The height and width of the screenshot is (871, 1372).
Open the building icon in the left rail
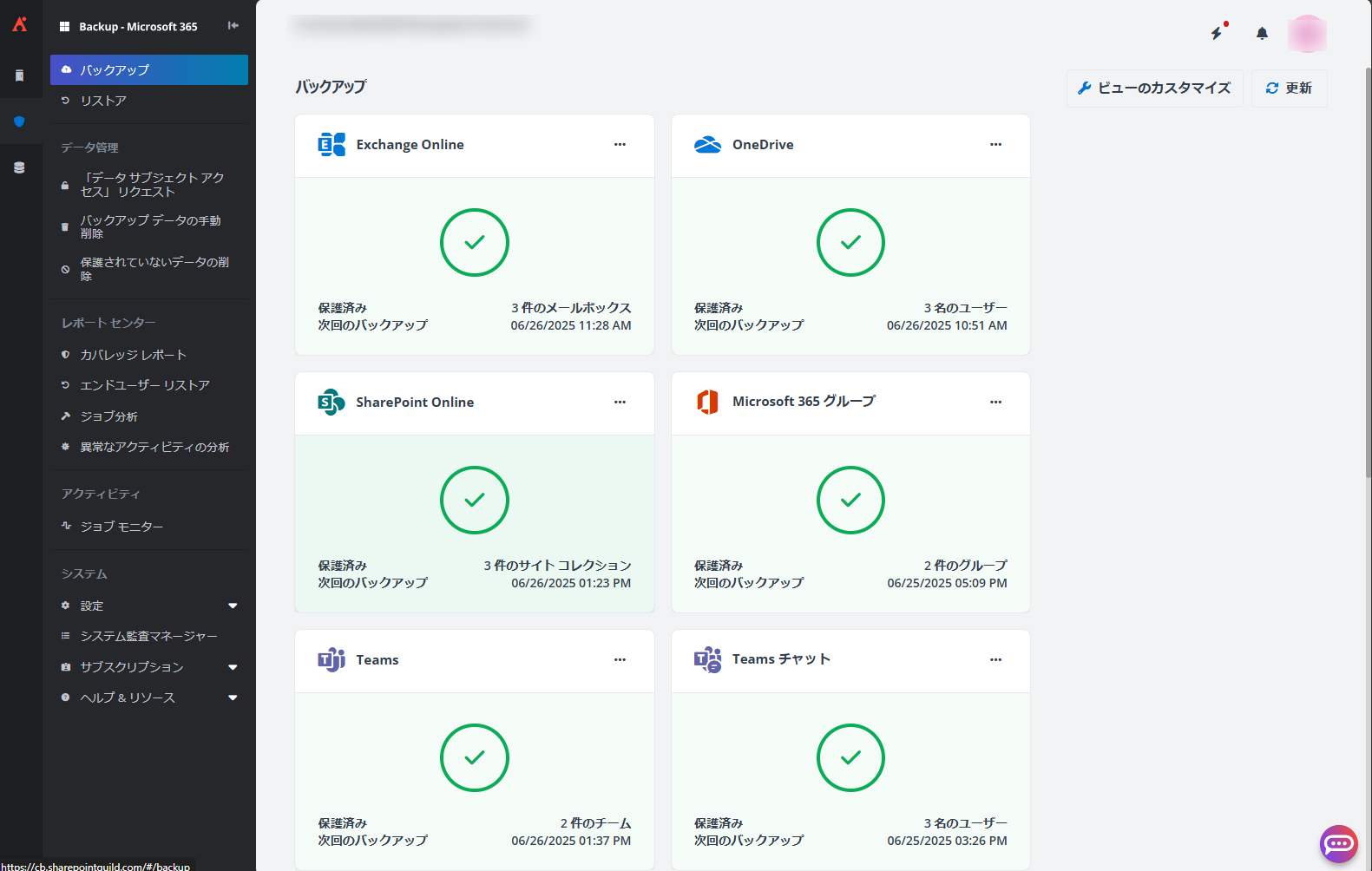(x=20, y=75)
